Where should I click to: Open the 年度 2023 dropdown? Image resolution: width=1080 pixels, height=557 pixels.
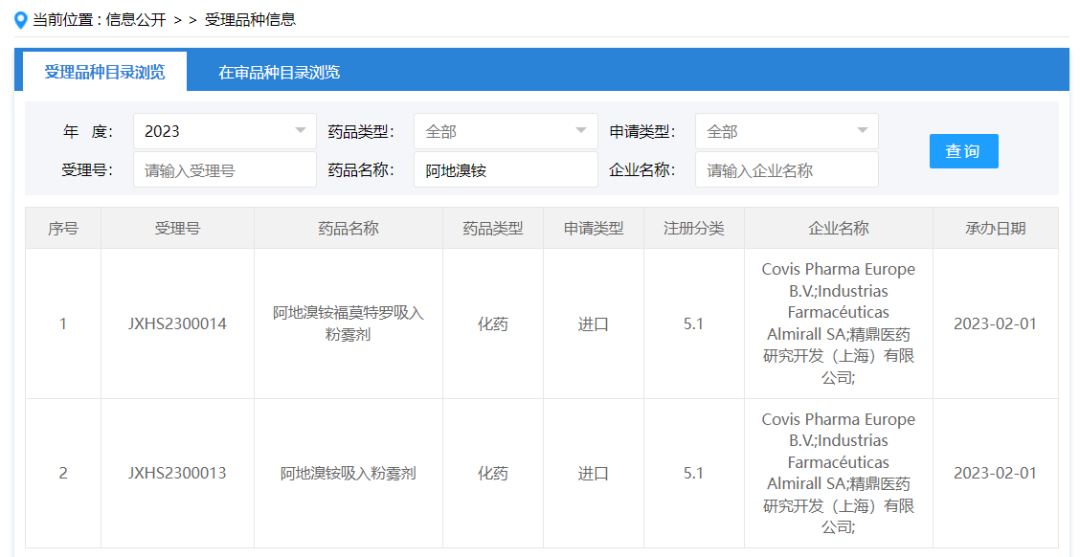coord(224,131)
